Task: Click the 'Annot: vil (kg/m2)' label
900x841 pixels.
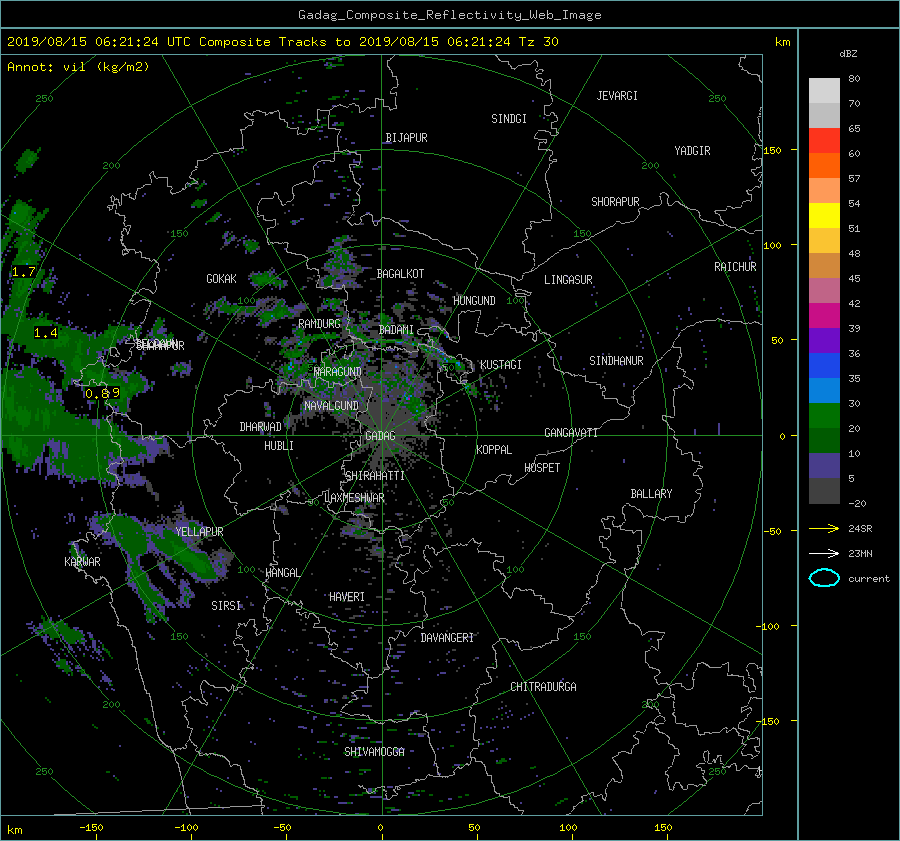Action: (x=78, y=67)
